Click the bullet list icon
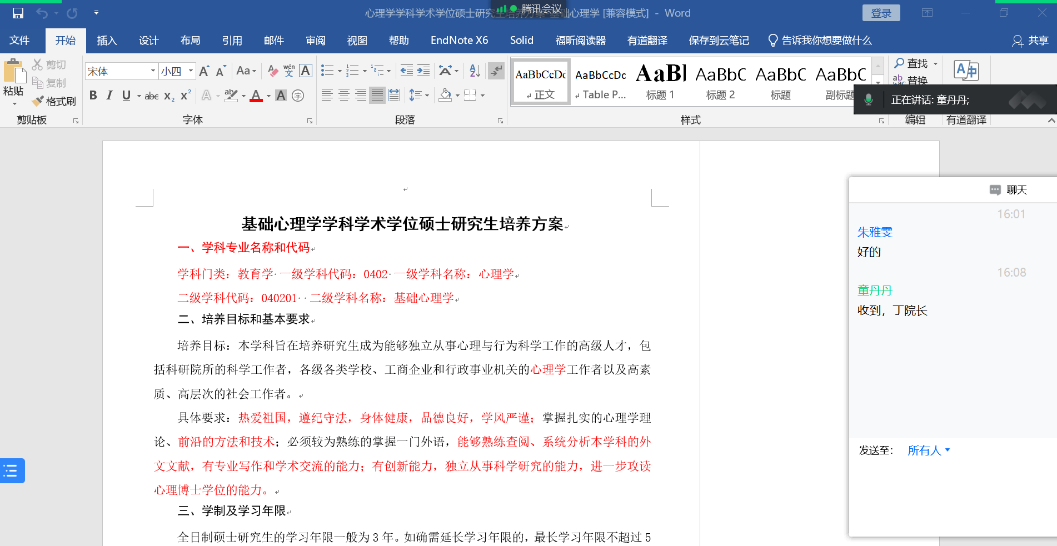This screenshot has width=1057, height=546. coord(327,71)
